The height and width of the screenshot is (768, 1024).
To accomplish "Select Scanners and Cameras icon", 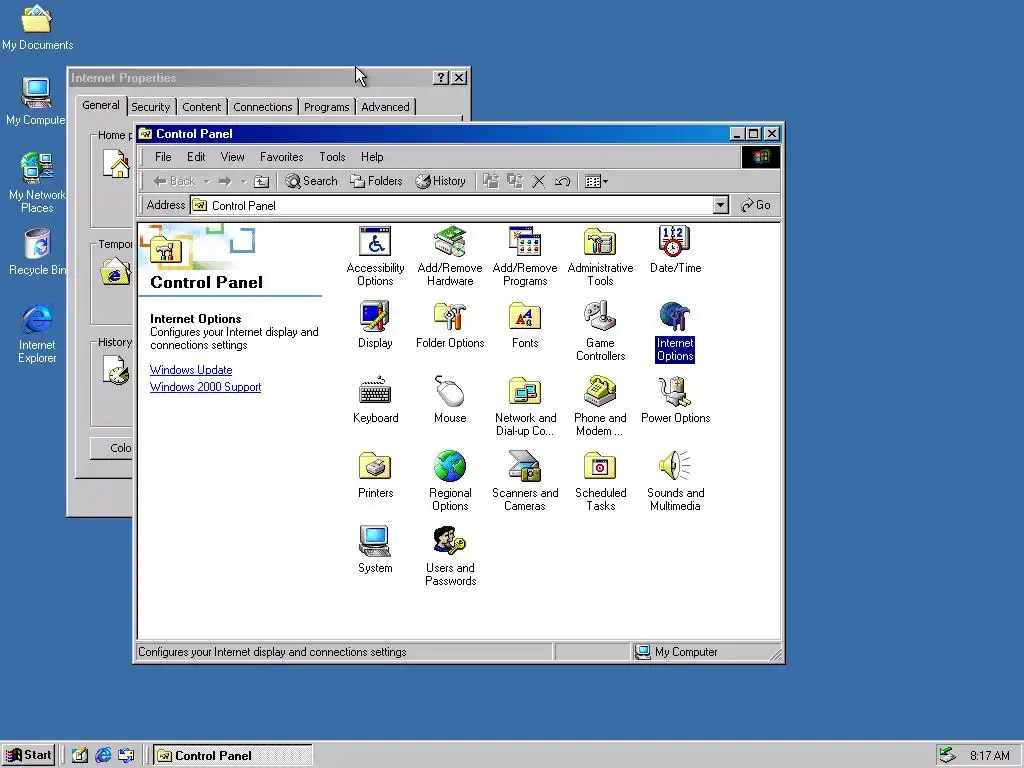I will (525, 481).
